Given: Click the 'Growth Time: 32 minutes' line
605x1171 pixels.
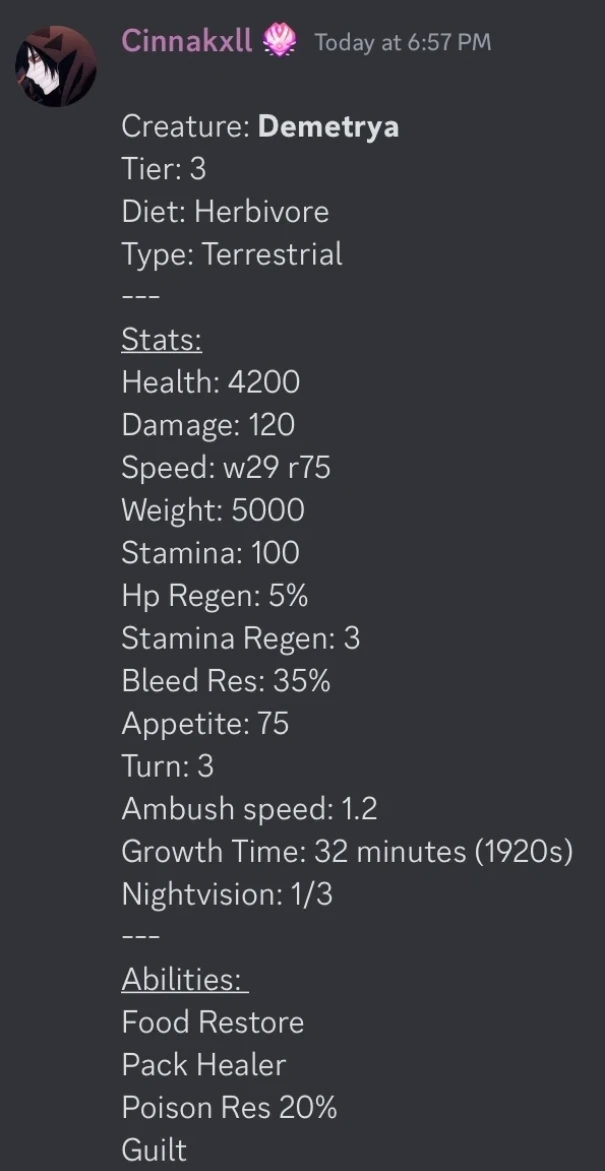Looking at the screenshot, I should click(346, 852).
